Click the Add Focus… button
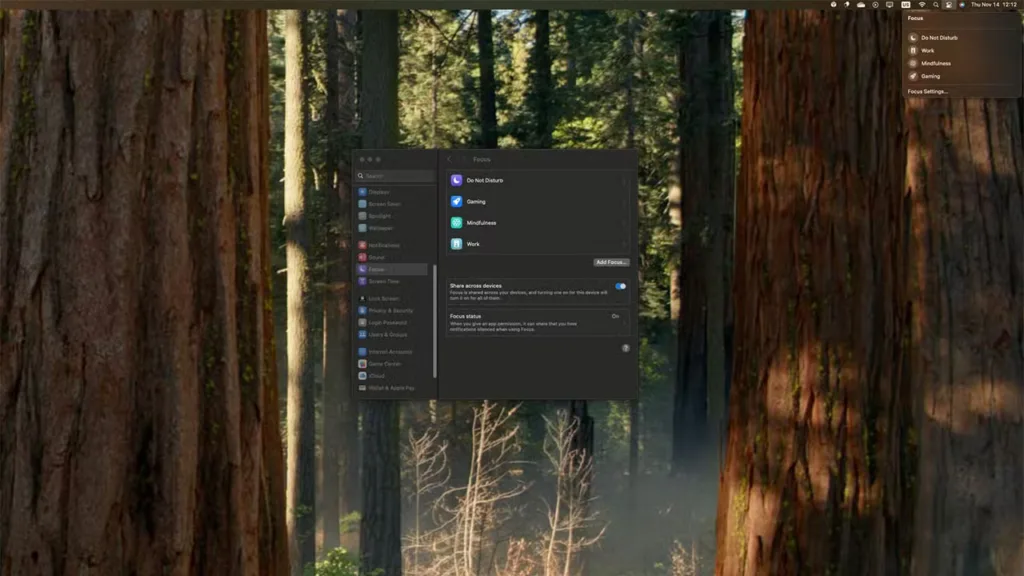Image resolution: width=1024 pixels, height=576 pixels. [x=611, y=262]
